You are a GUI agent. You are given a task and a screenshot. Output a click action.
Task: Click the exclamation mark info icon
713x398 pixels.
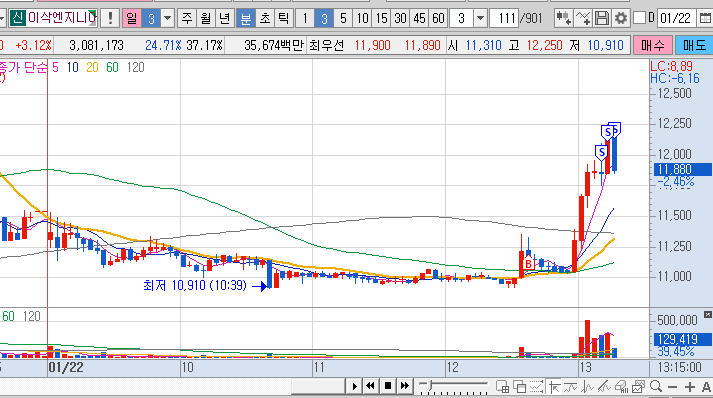[110, 18]
